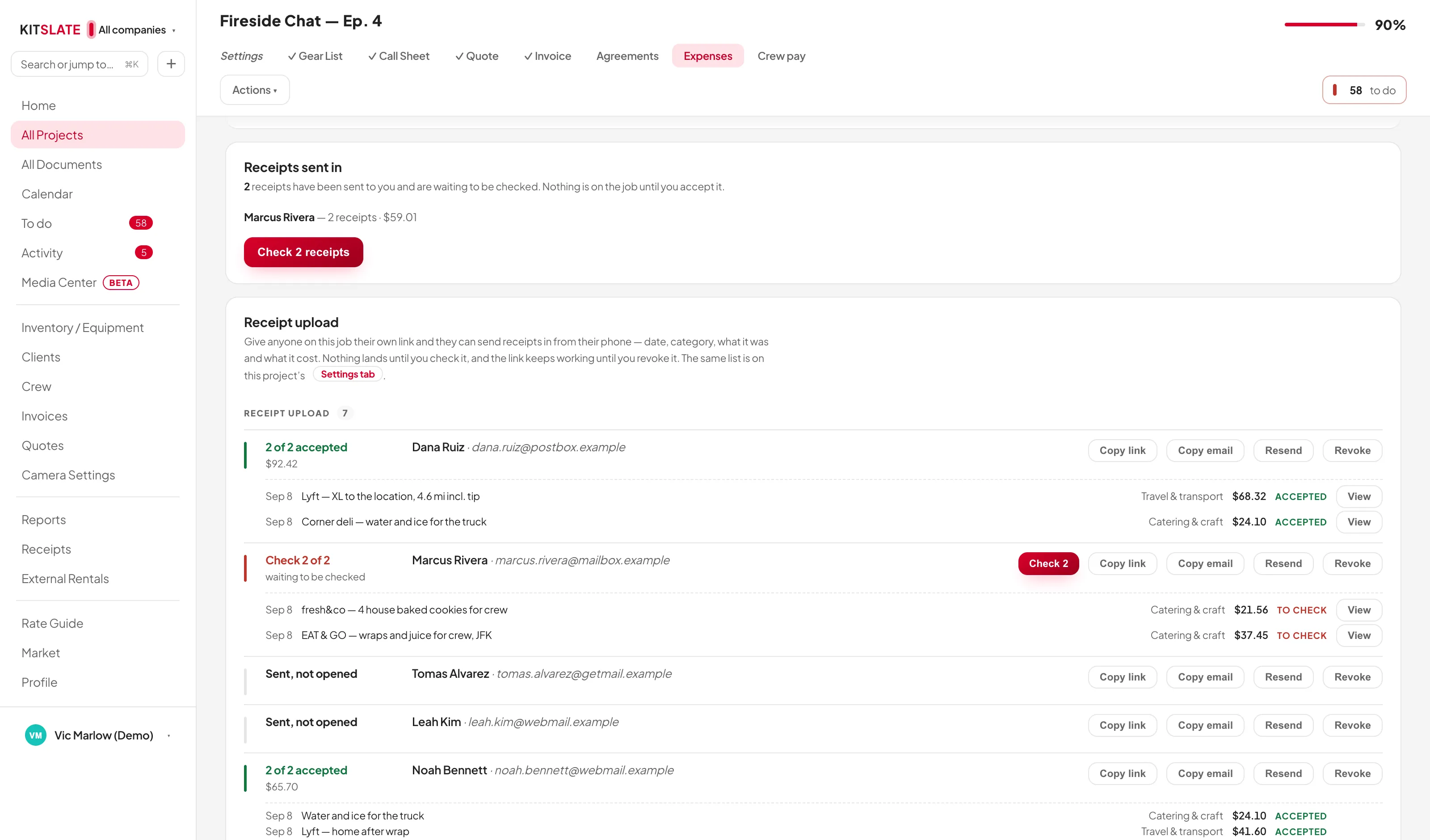This screenshot has height=840, width=1430.
Task: Click the KITSLATE logo
Action: pos(50,29)
